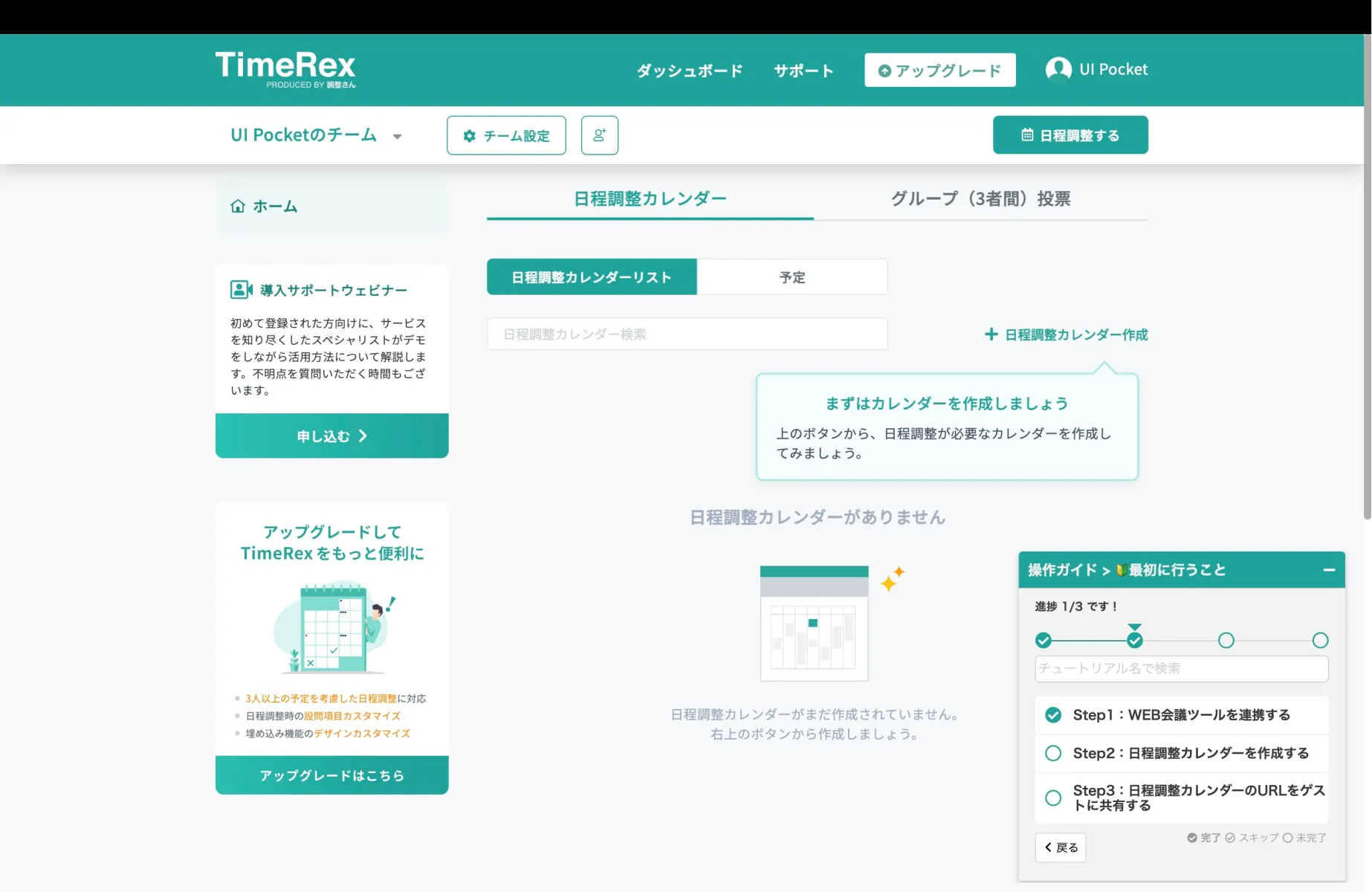Open the ダッシュボード menu item
The height and width of the screenshot is (892, 1372).
click(687, 71)
